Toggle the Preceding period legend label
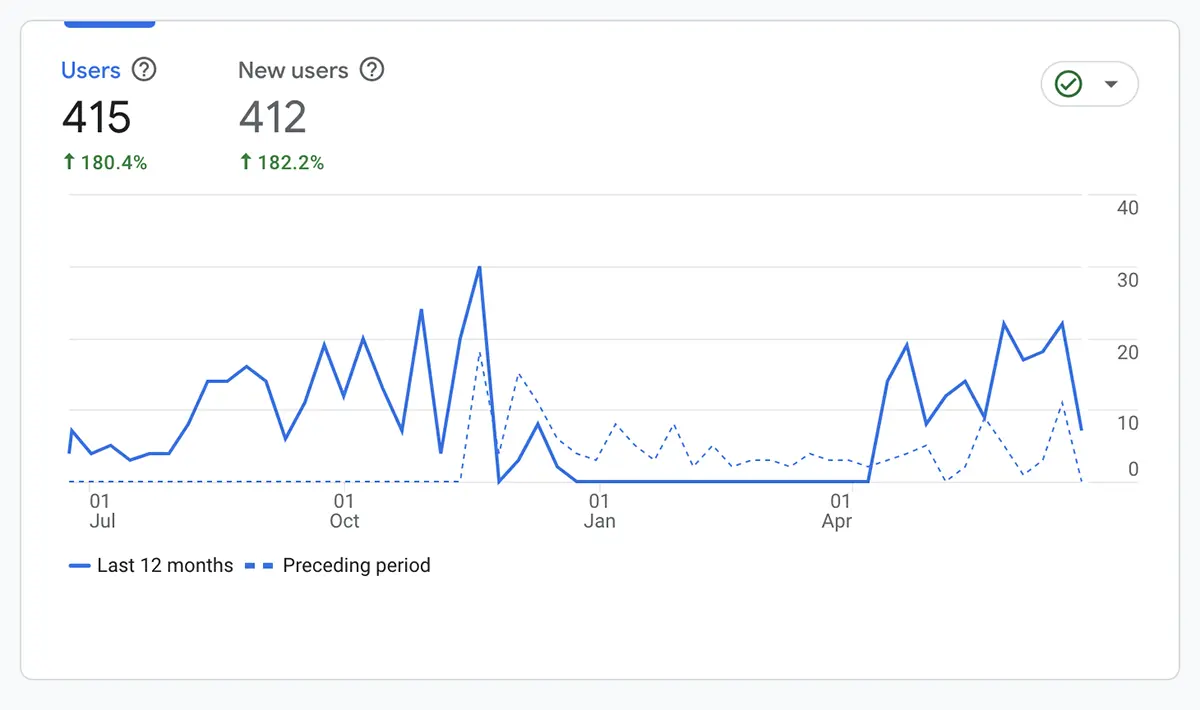The width and height of the screenshot is (1200, 710). (x=356, y=565)
